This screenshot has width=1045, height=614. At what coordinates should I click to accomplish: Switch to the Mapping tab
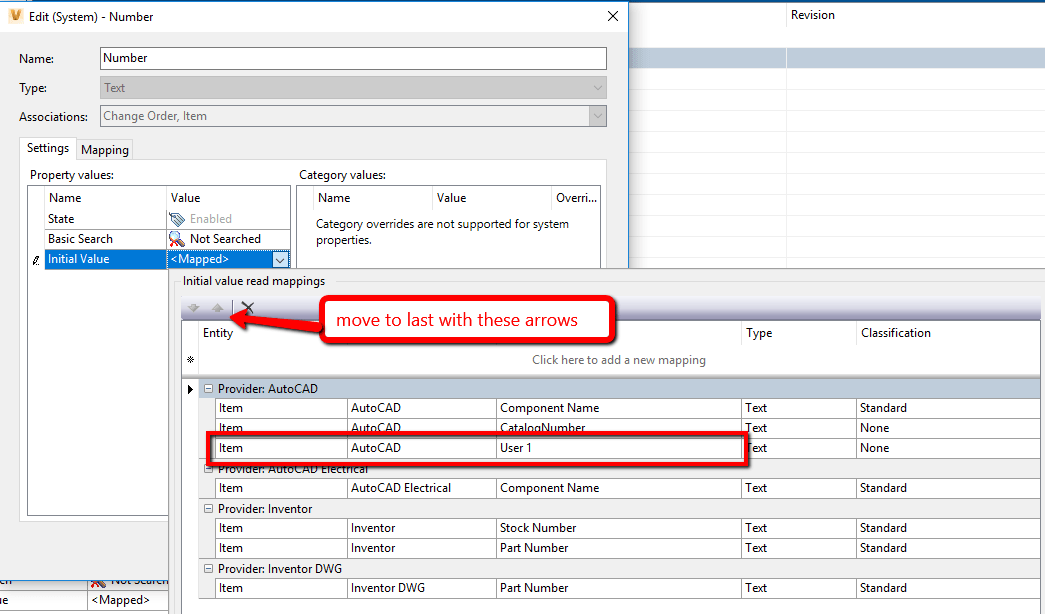[x=104, y=148]
